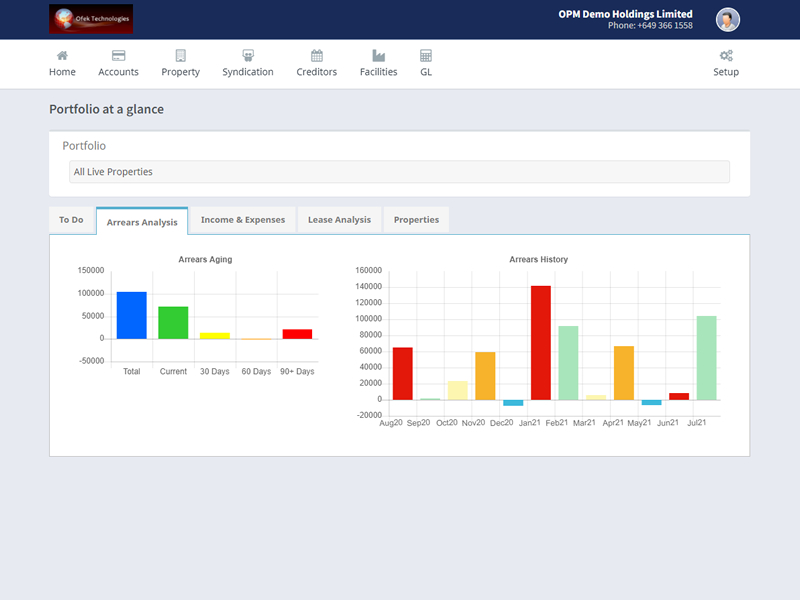Open the Property building icon

(x=181, y=55)
